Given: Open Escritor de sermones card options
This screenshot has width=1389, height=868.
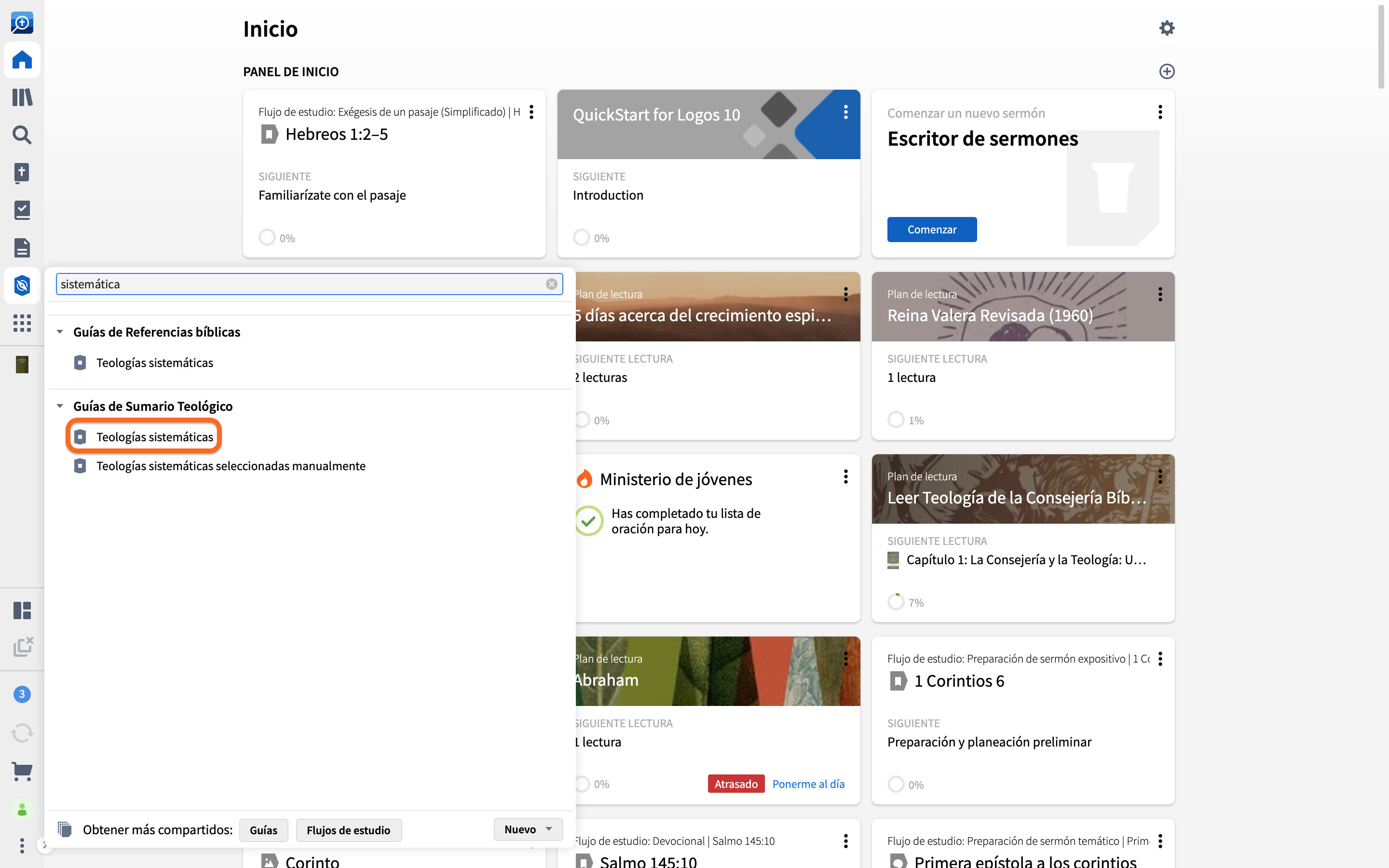Looking at the screenshot, I should click(1160, 112).
